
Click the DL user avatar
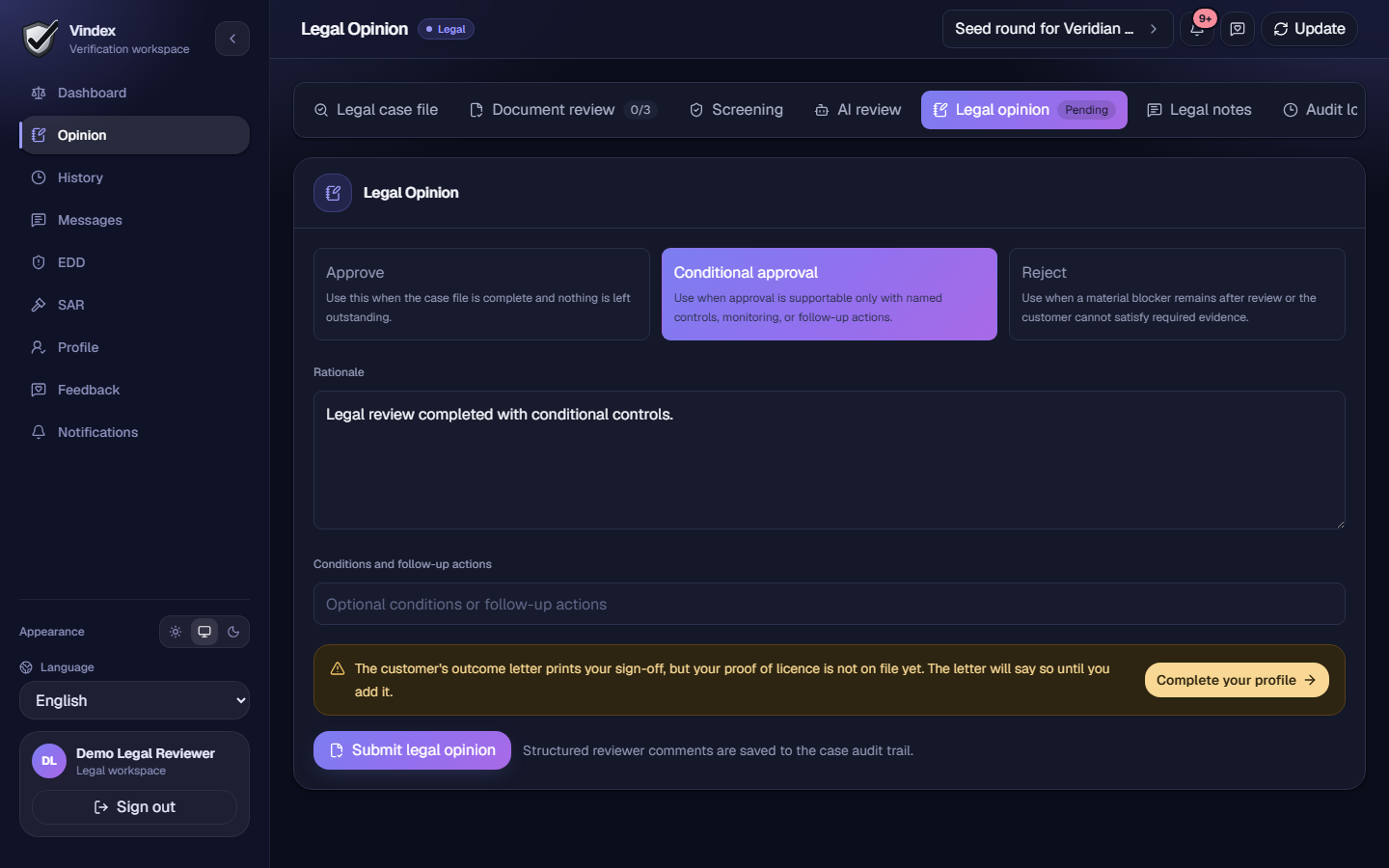49,761
